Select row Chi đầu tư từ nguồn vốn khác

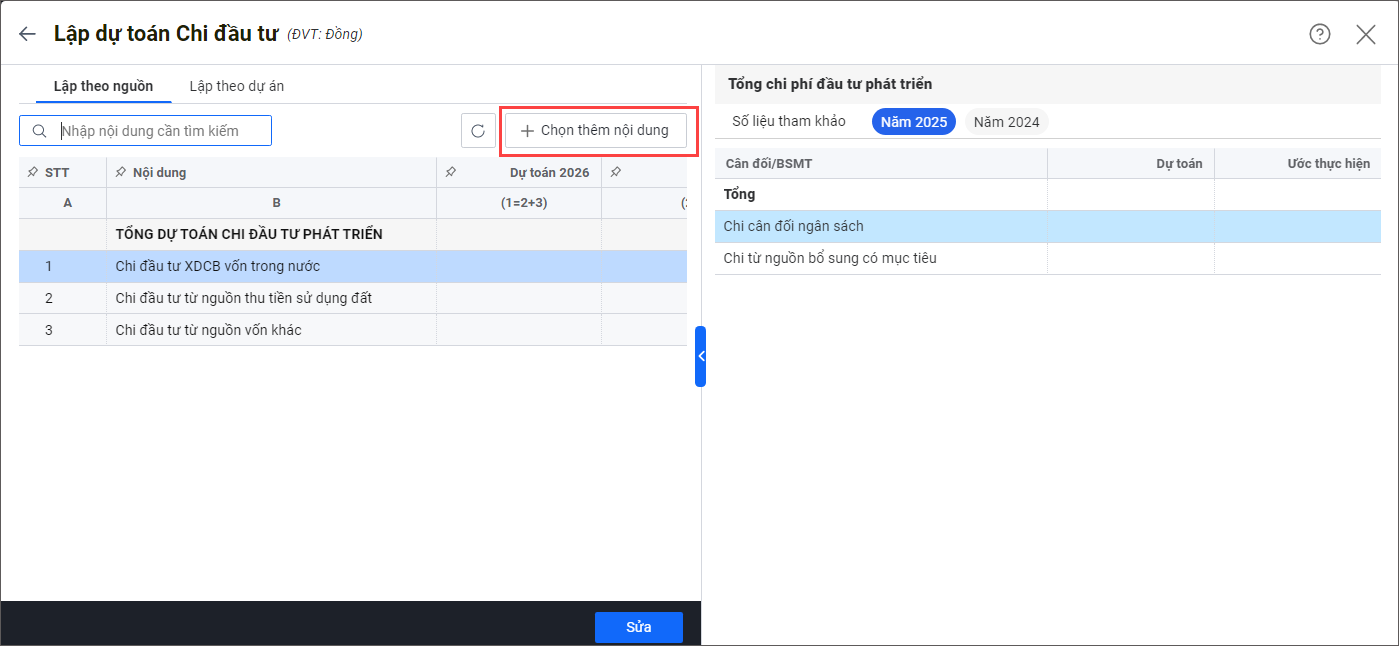[208, 330]
